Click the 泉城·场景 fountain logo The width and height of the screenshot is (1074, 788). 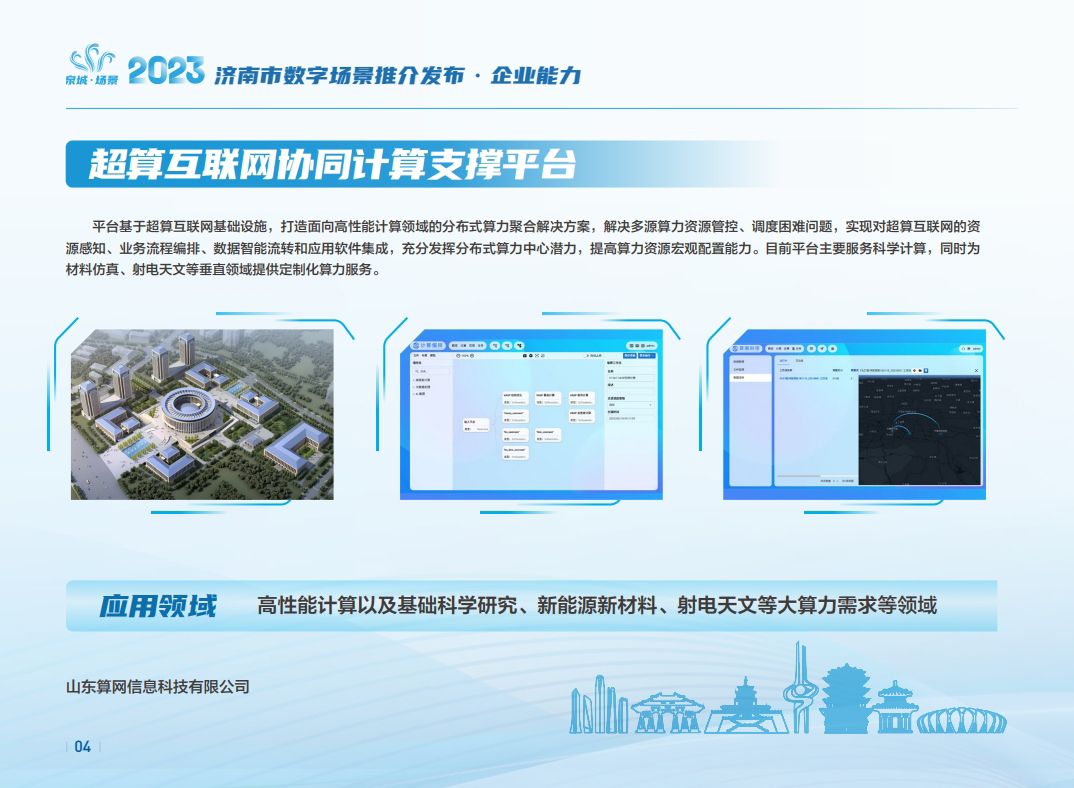[92, 64]
